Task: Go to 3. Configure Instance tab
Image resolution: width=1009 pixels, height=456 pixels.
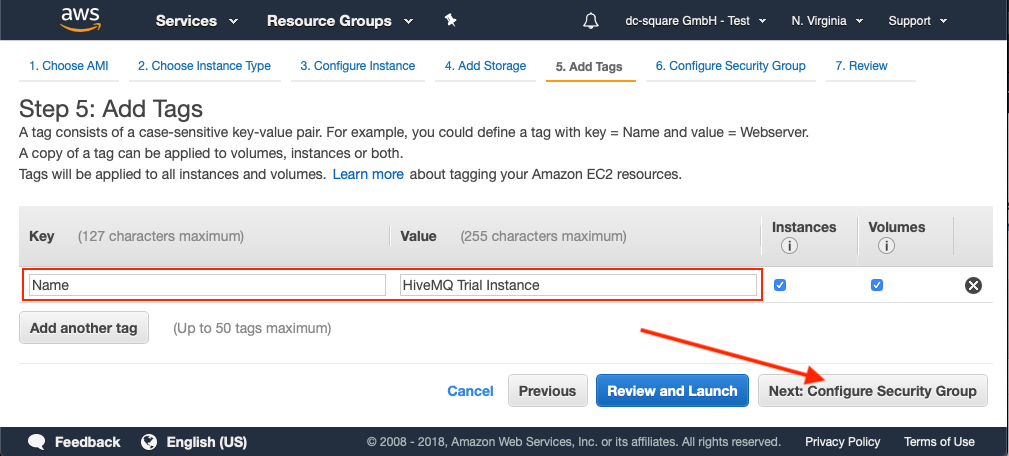Action: click(358, 66)
